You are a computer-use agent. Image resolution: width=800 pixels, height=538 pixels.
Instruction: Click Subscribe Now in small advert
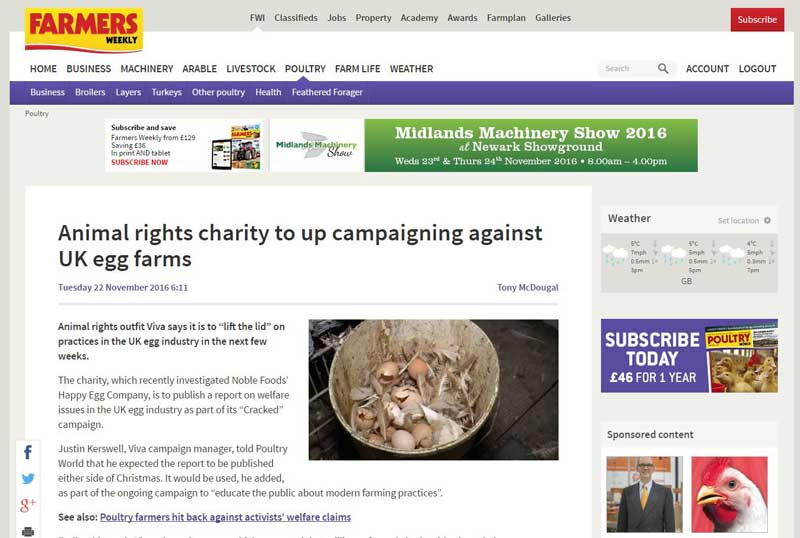(139, 162)
